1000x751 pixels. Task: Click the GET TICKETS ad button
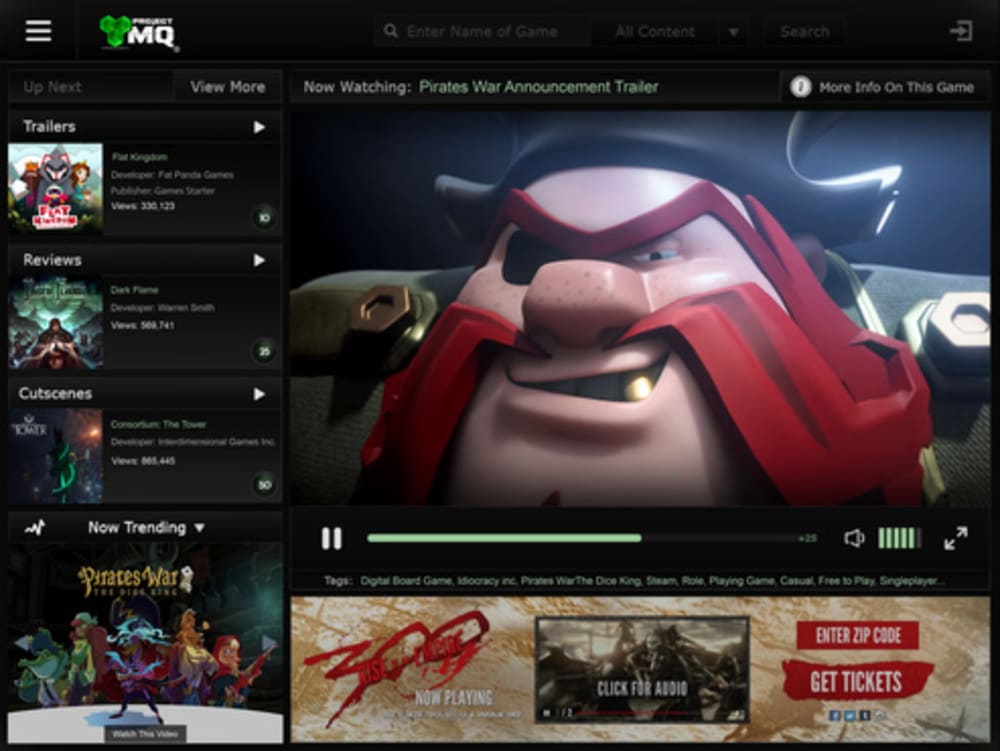[857, 682]
